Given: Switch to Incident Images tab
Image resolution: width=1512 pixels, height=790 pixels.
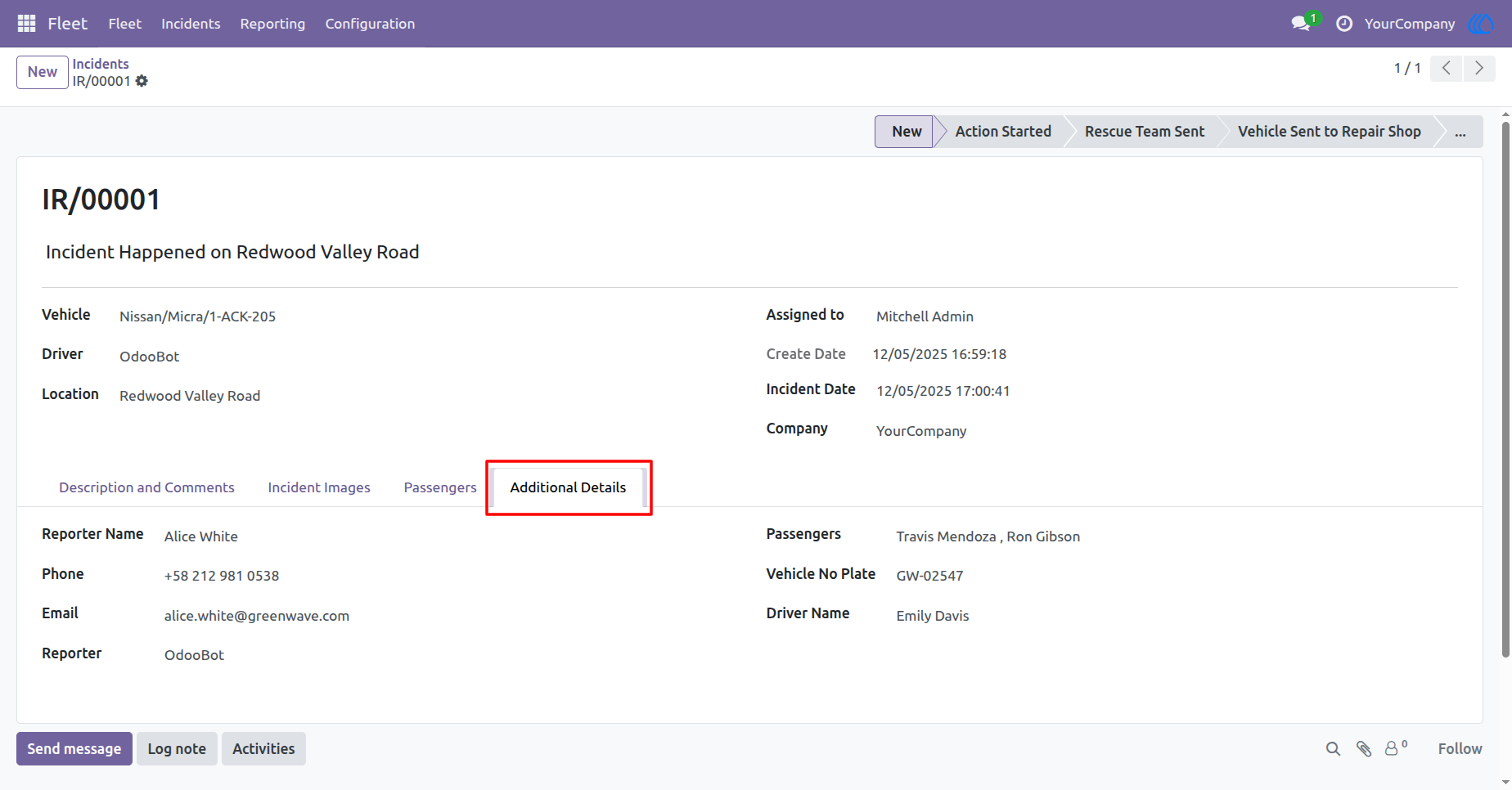Looking at the screenshot, I should 319,487.
